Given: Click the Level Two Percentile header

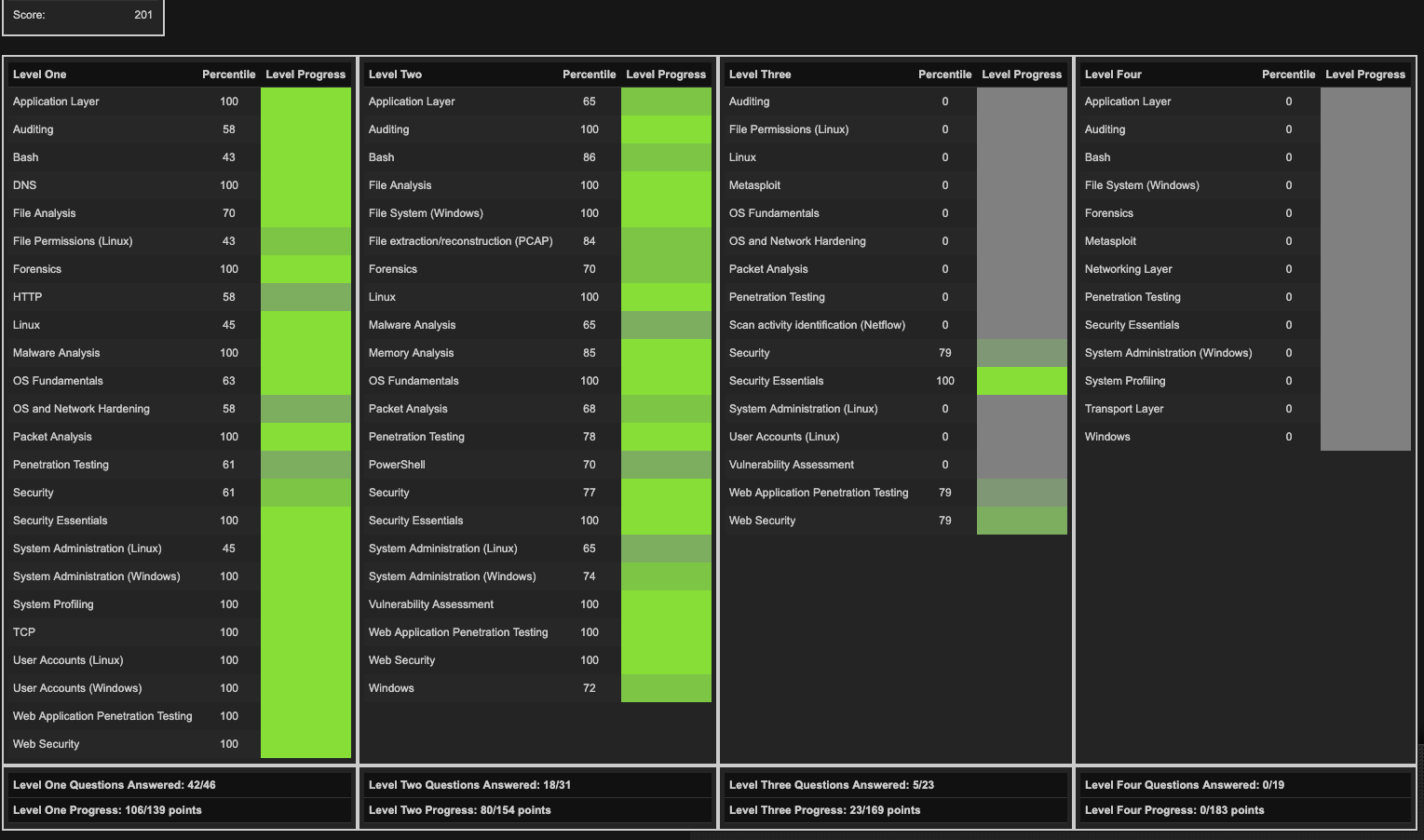Looking at the screenshot, I should click(589, 75).
